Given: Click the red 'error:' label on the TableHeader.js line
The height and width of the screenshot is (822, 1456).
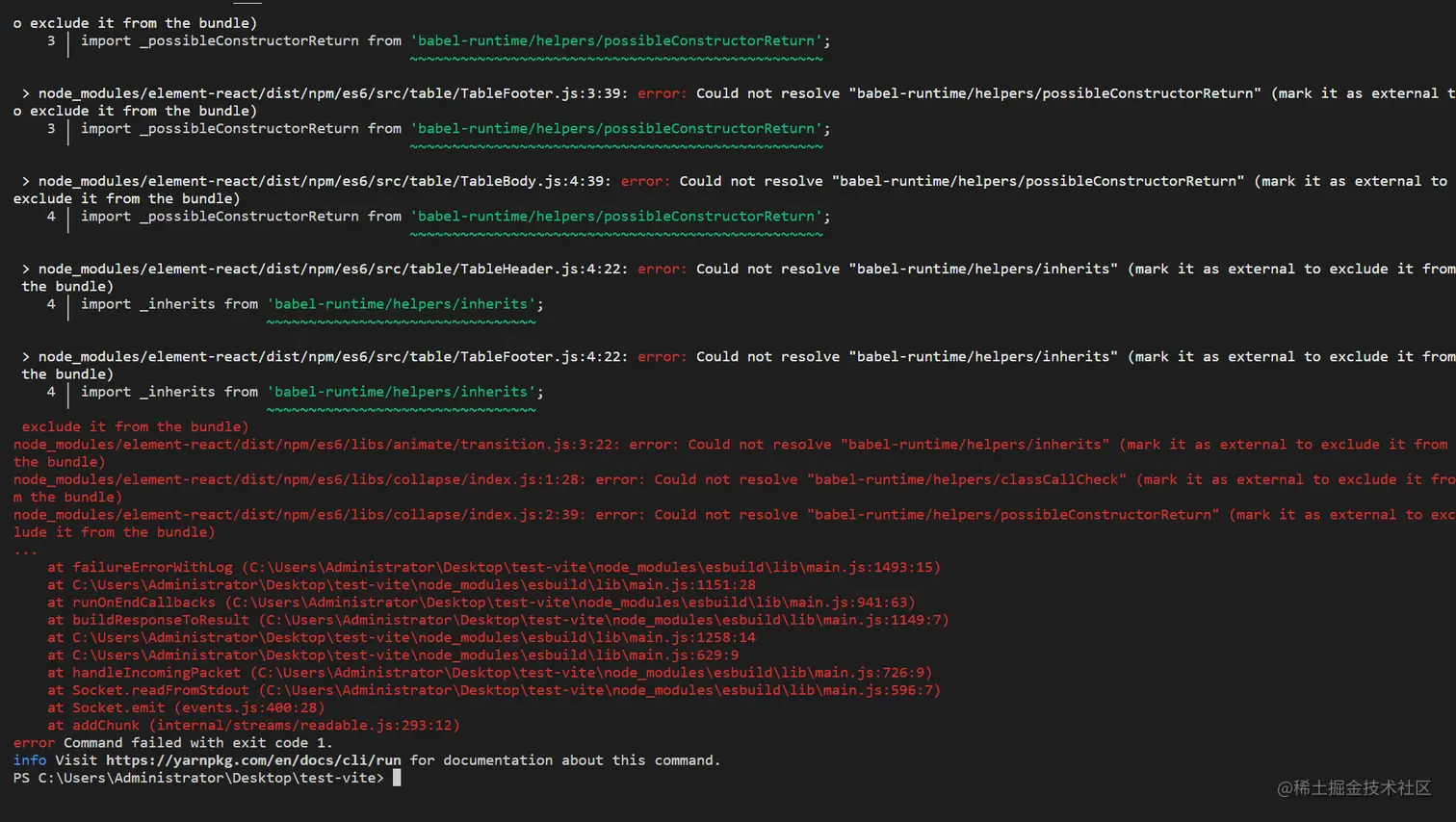Looking at the screenshot, I should 663,269.
